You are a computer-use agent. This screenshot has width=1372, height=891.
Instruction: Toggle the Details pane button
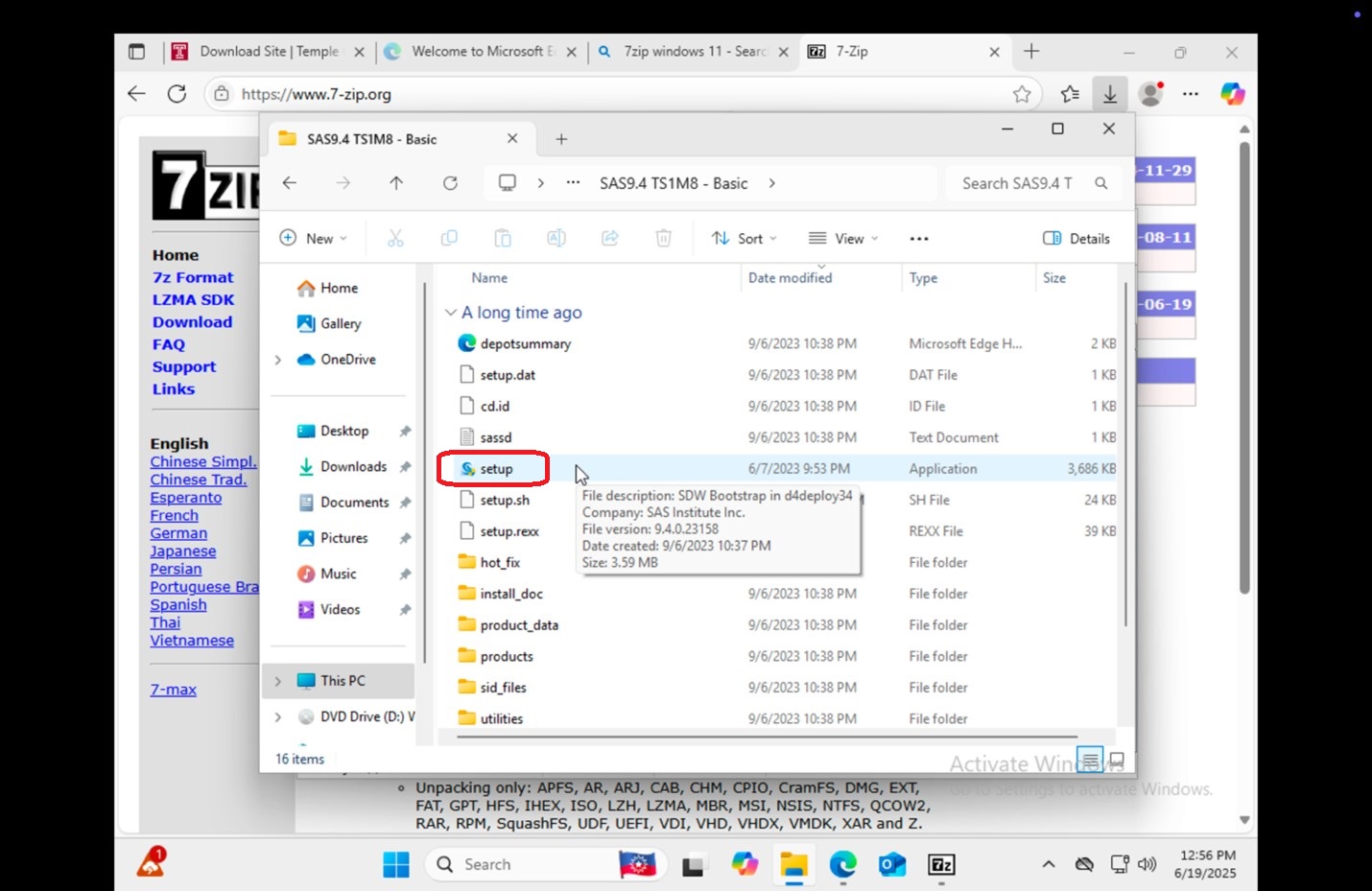(1076, 239)
